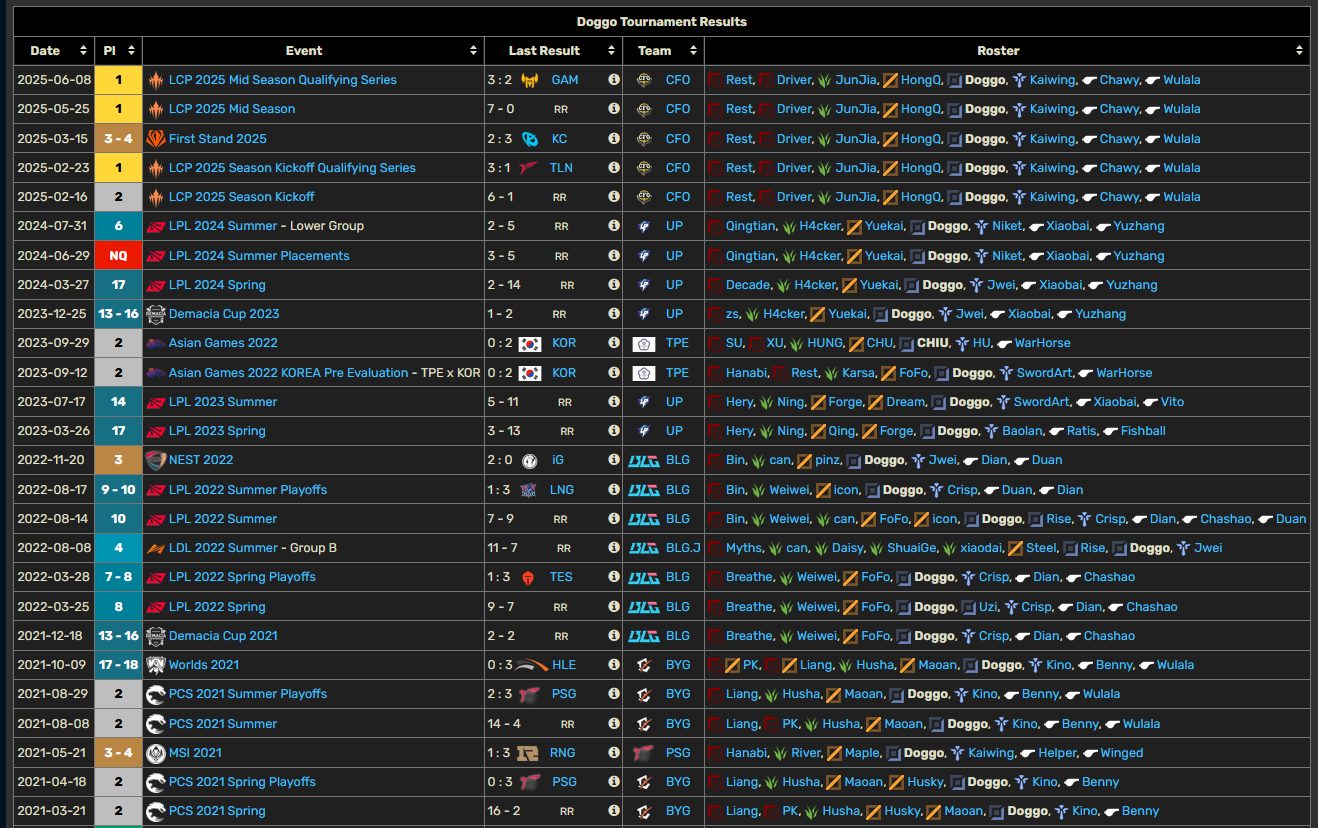The width and height of the screenshot is (1318, 828).
Task: Click info icon on Worlds 2021 row
Action: pos(614,665)
